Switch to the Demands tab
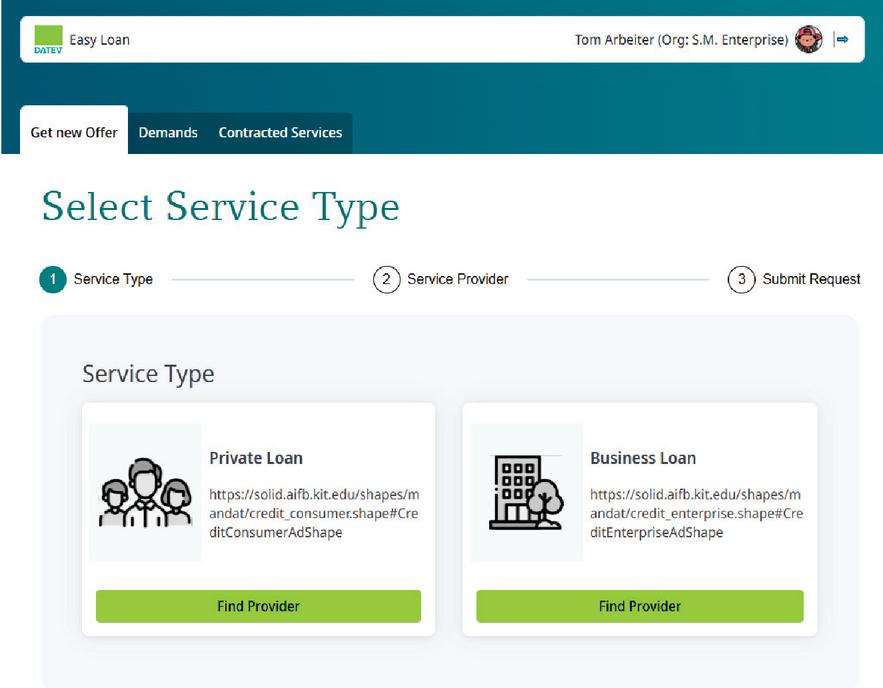This screenshot has height=688, width=883. 168,132
